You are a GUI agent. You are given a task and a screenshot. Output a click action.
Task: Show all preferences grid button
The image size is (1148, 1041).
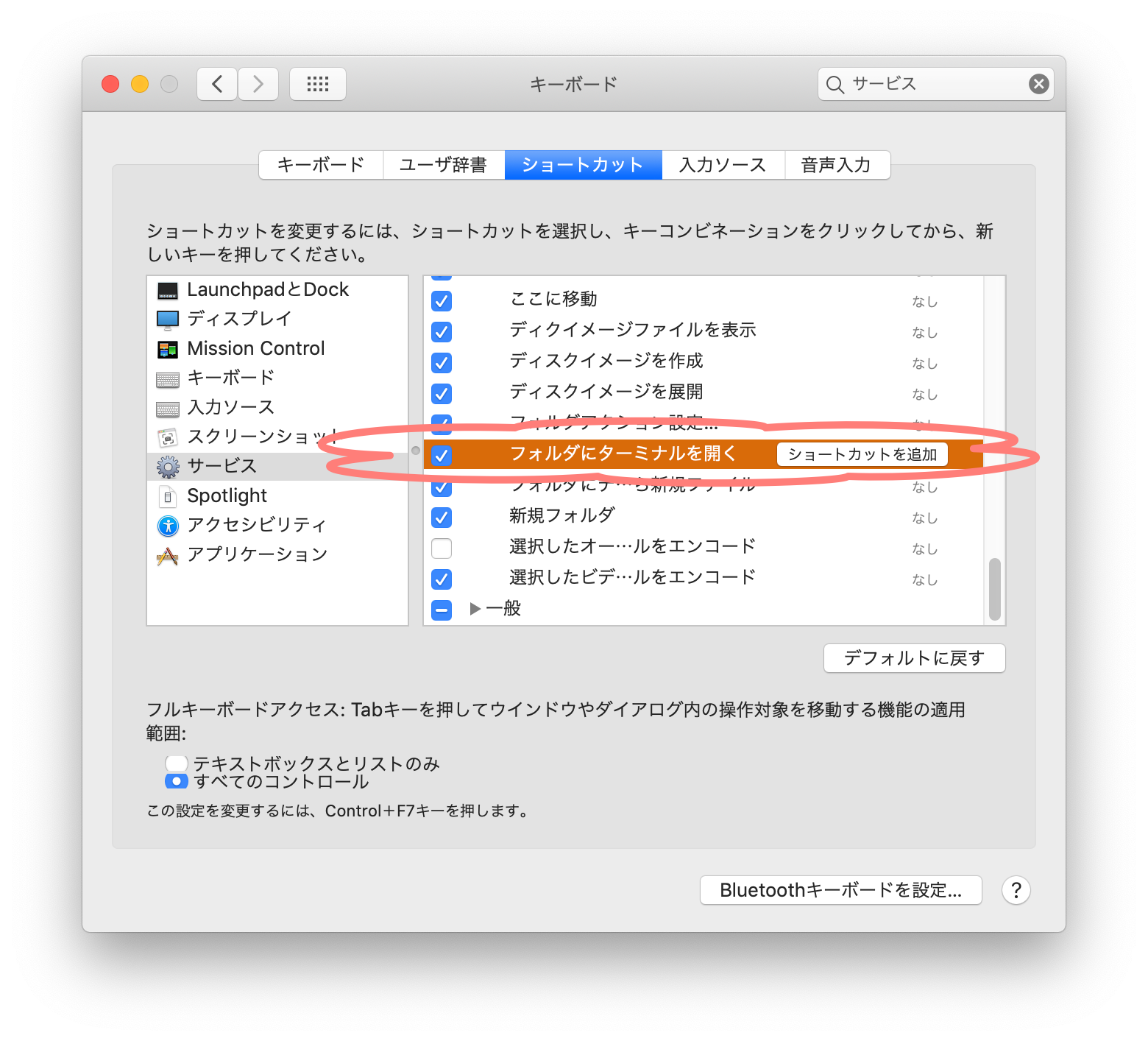[318, 84]
